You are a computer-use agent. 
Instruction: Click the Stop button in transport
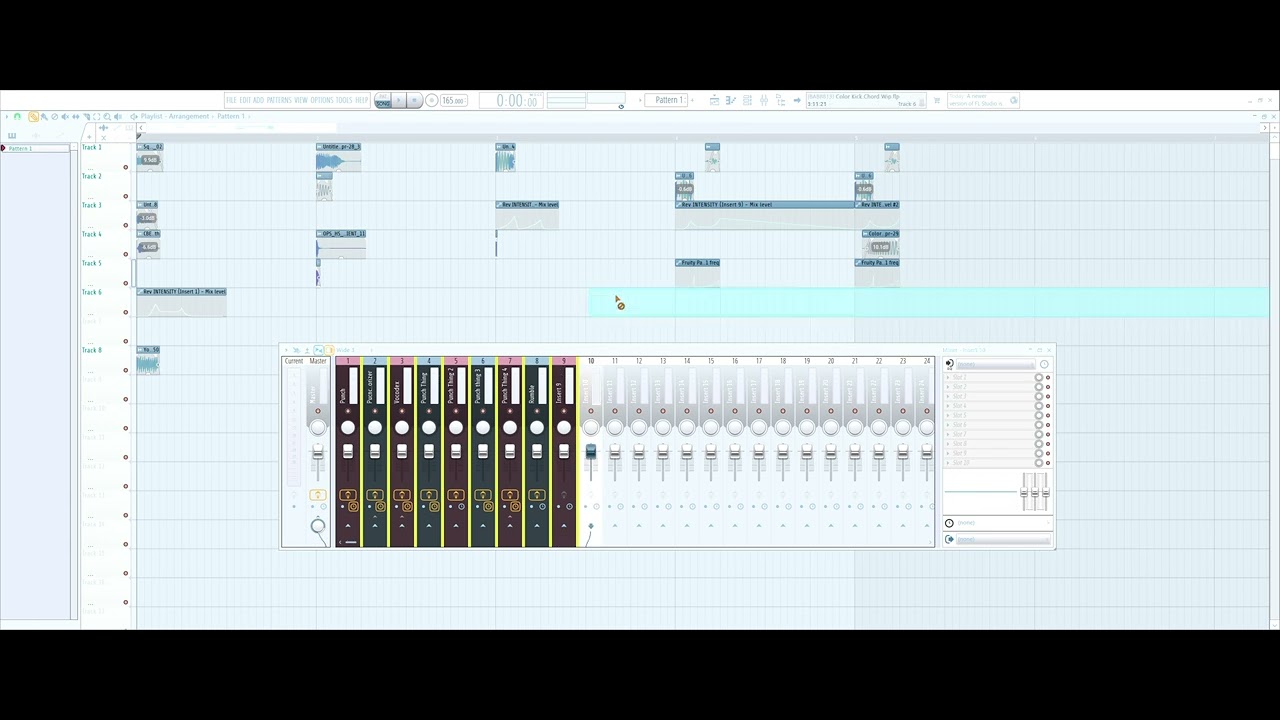[414, 100]
